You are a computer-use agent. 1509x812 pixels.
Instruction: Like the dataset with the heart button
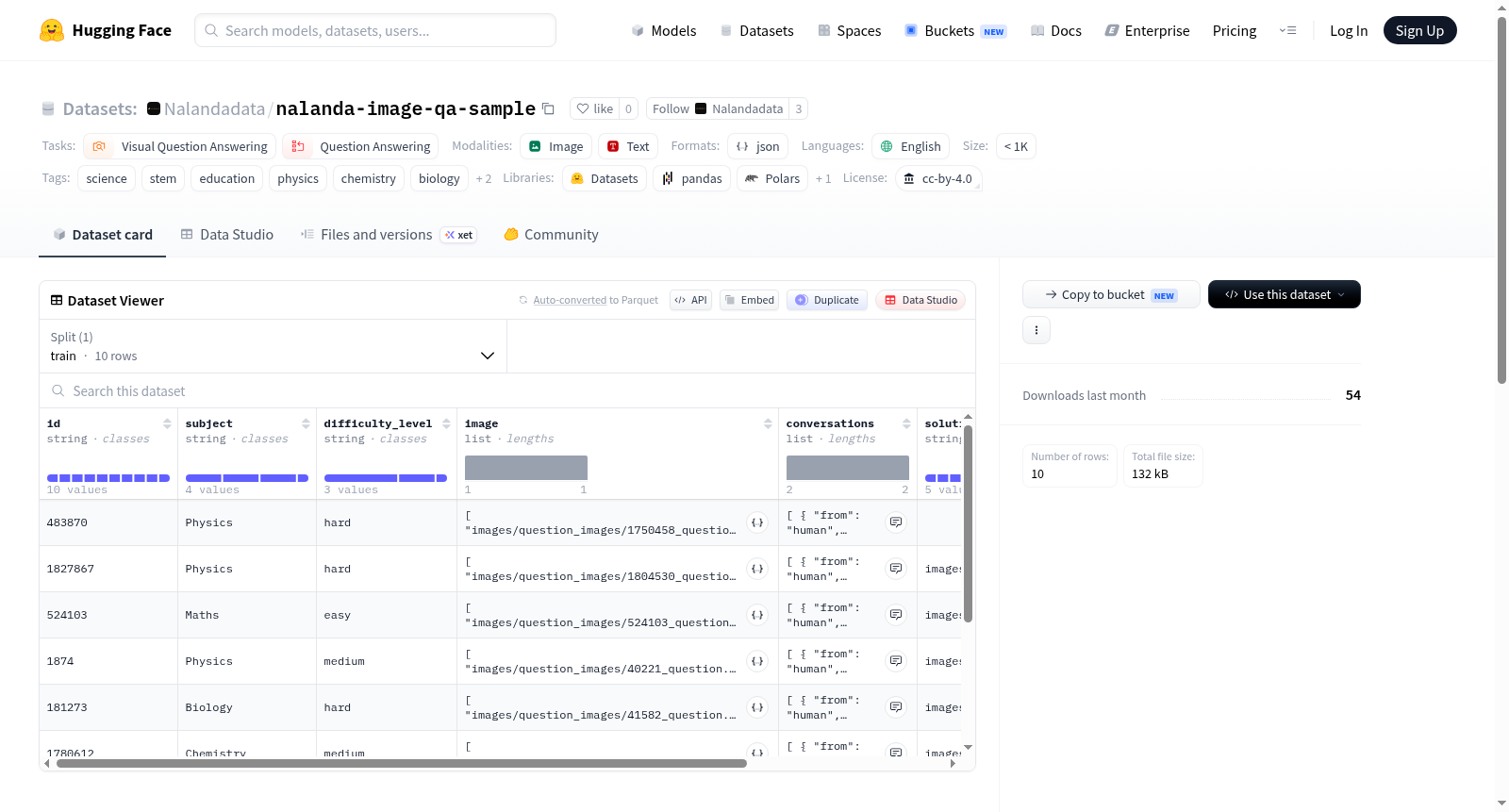tap(595, 108)
